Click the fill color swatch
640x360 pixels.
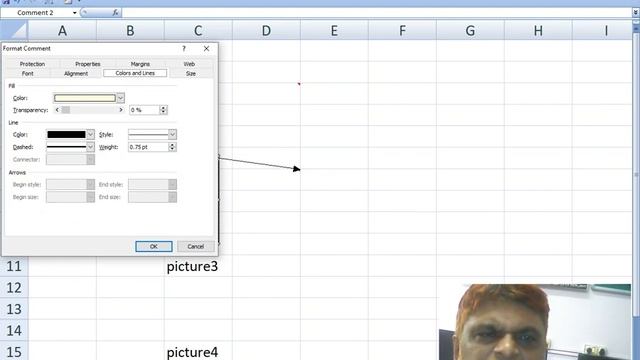[x=85, y=98]
